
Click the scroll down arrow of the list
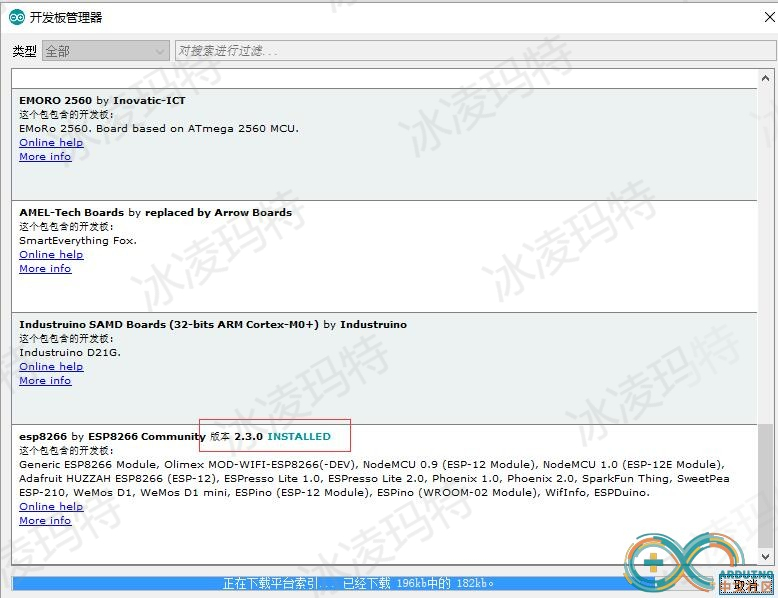(x=765, y=557)
